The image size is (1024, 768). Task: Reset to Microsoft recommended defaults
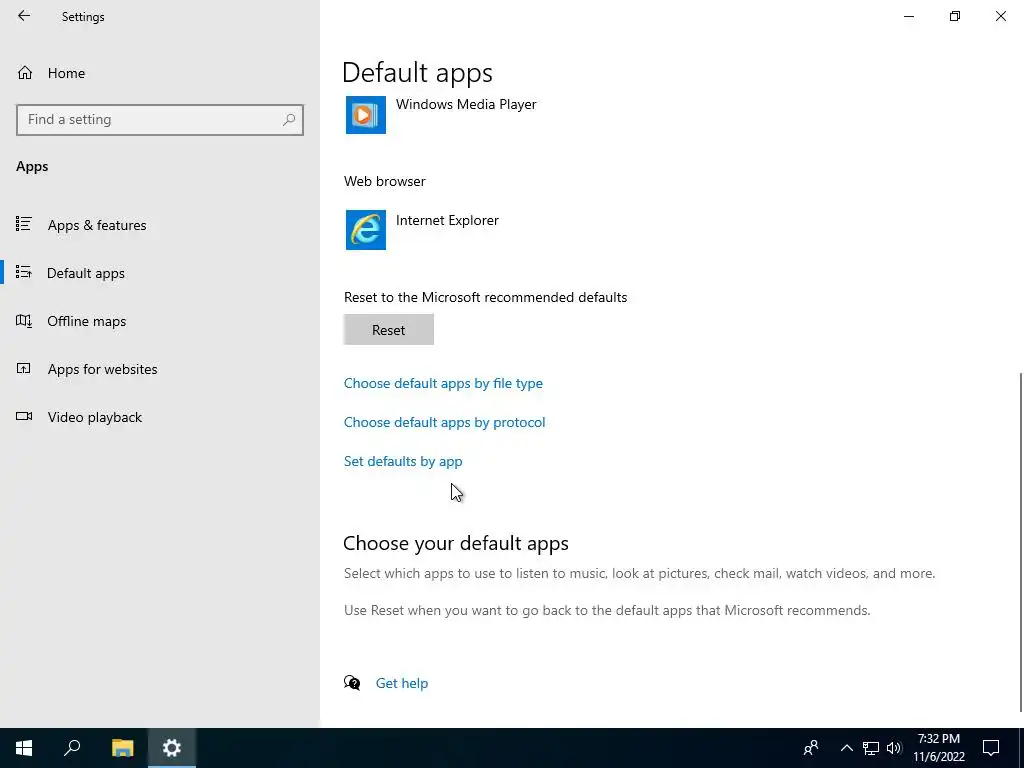pos(389,330)
